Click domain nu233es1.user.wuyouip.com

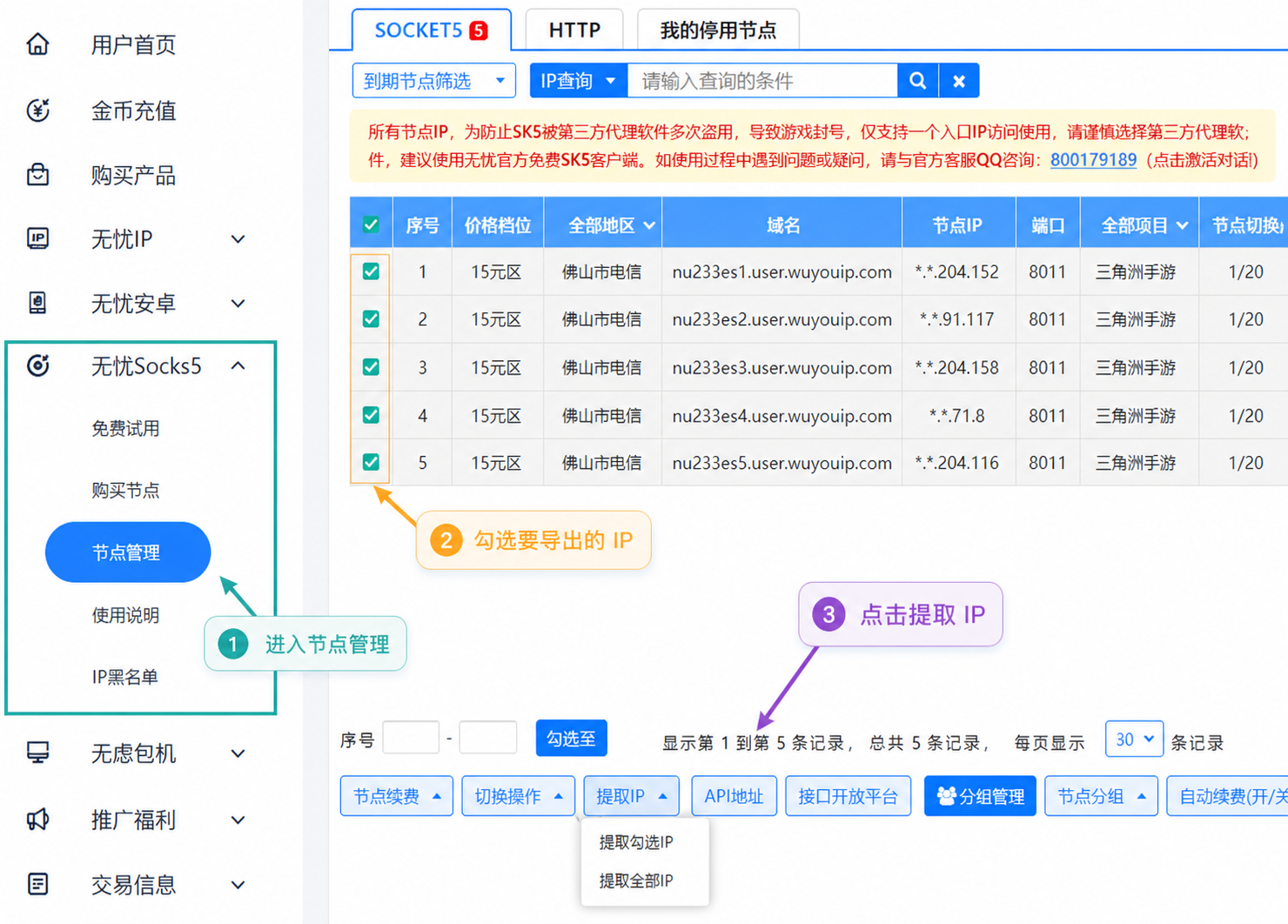[x=782, y=272]
